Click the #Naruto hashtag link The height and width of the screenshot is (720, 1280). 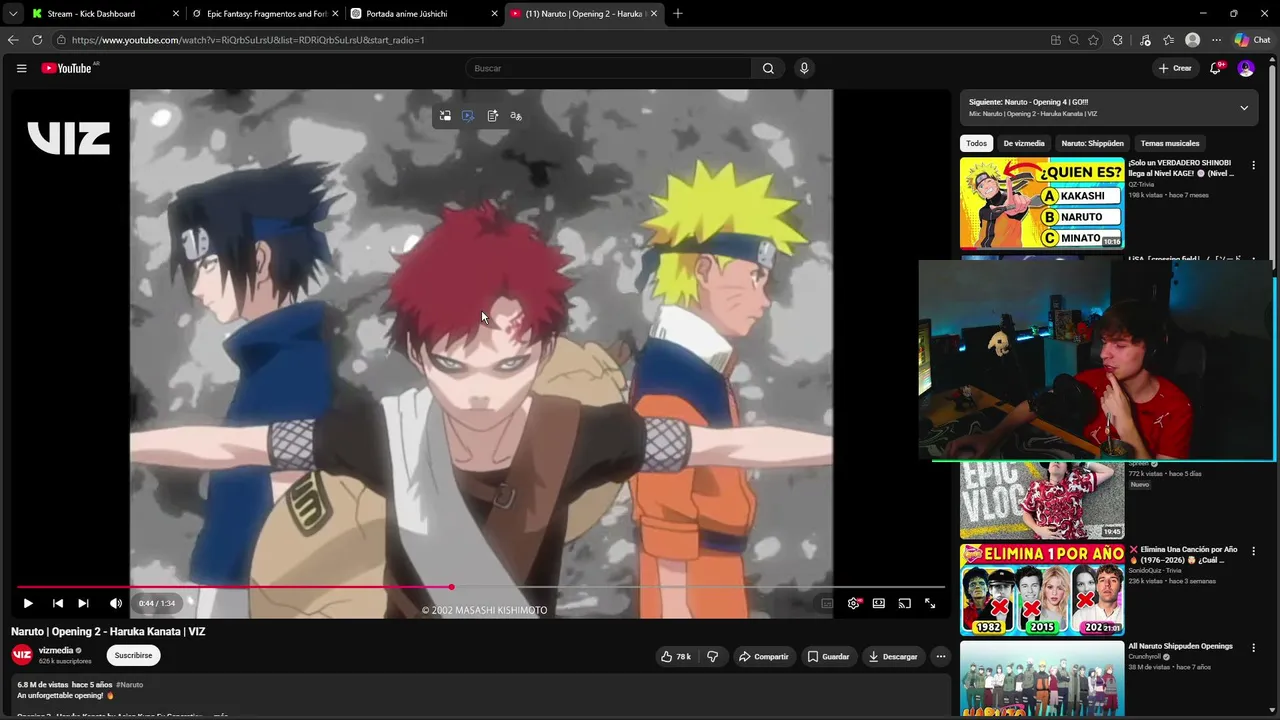[129, 685]
